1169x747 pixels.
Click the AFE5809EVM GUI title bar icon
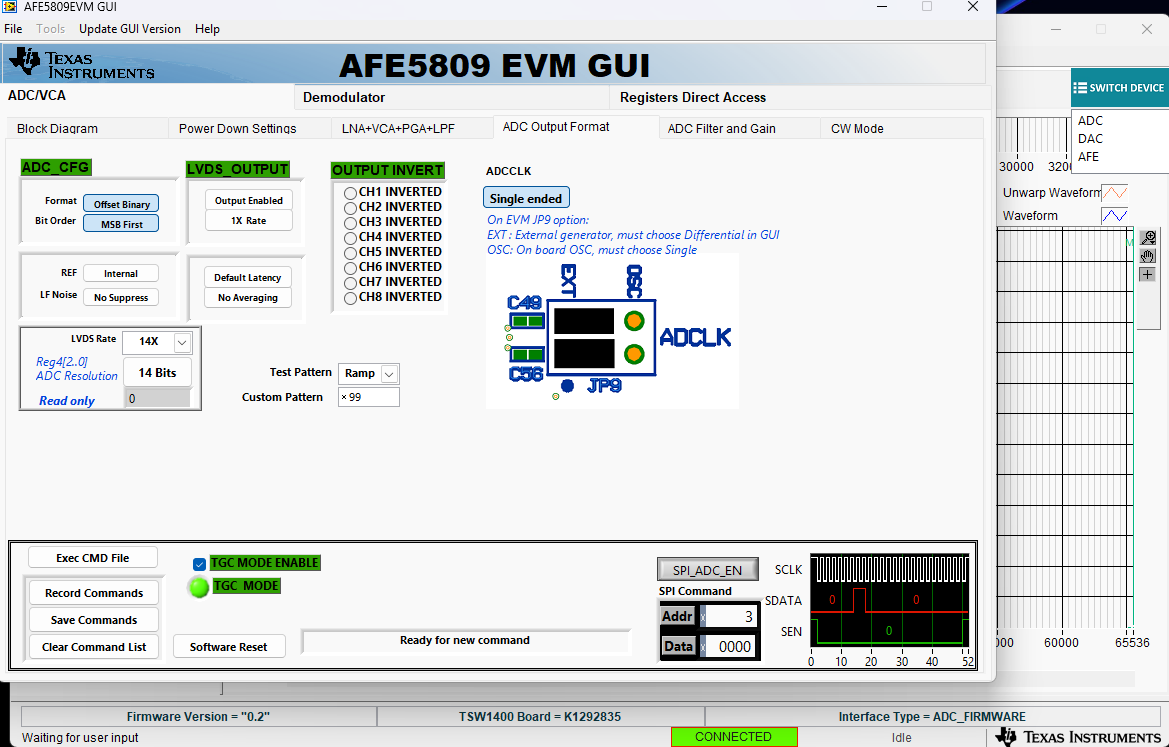(x=11, y=7)
